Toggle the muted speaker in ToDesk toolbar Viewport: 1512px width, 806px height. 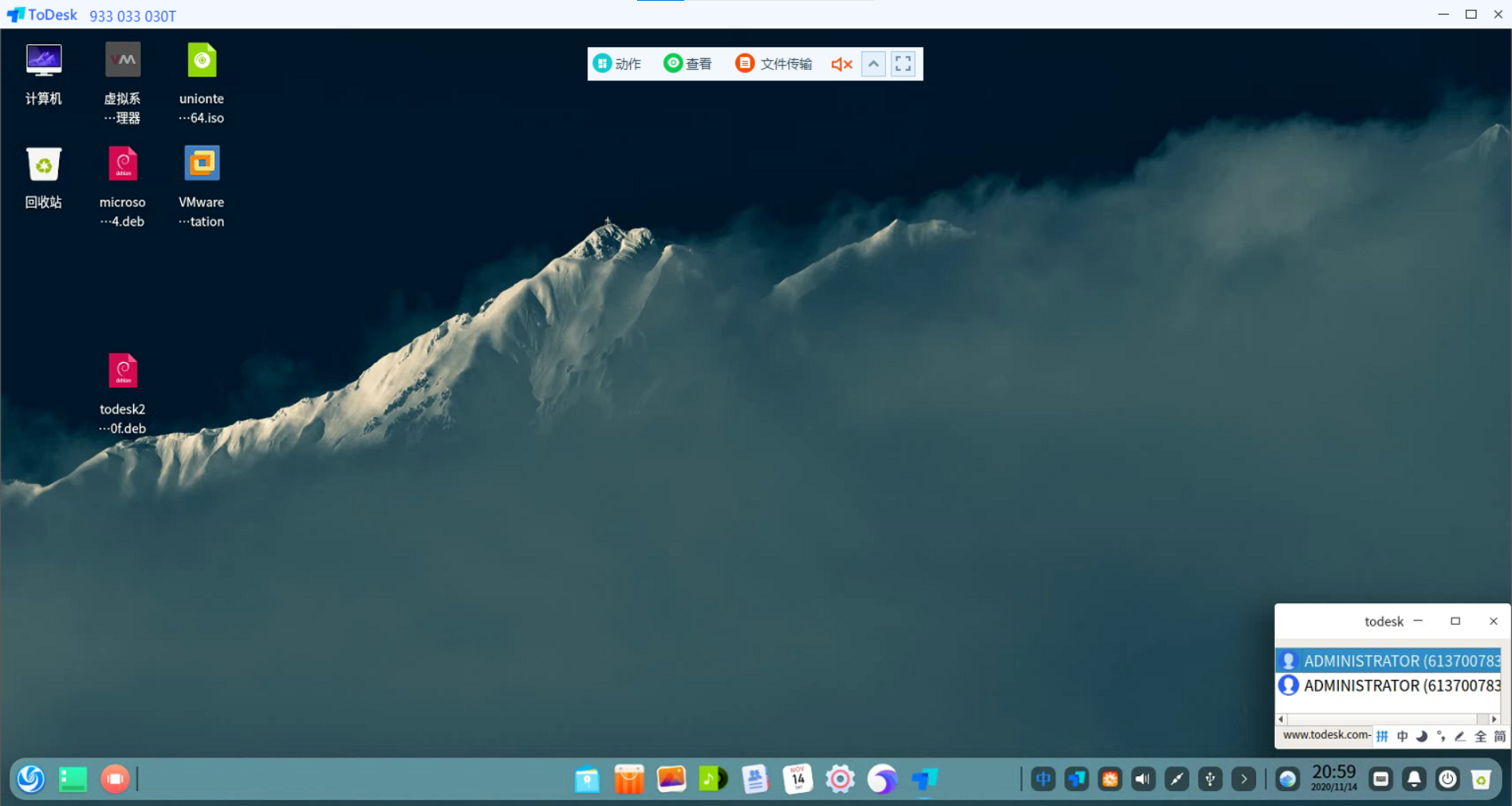842,65
